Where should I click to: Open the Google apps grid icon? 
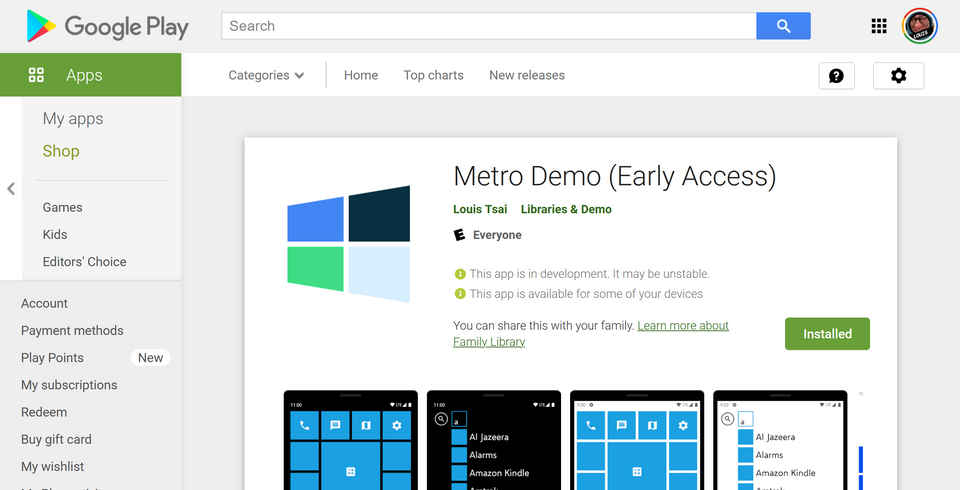pos(879,26)
